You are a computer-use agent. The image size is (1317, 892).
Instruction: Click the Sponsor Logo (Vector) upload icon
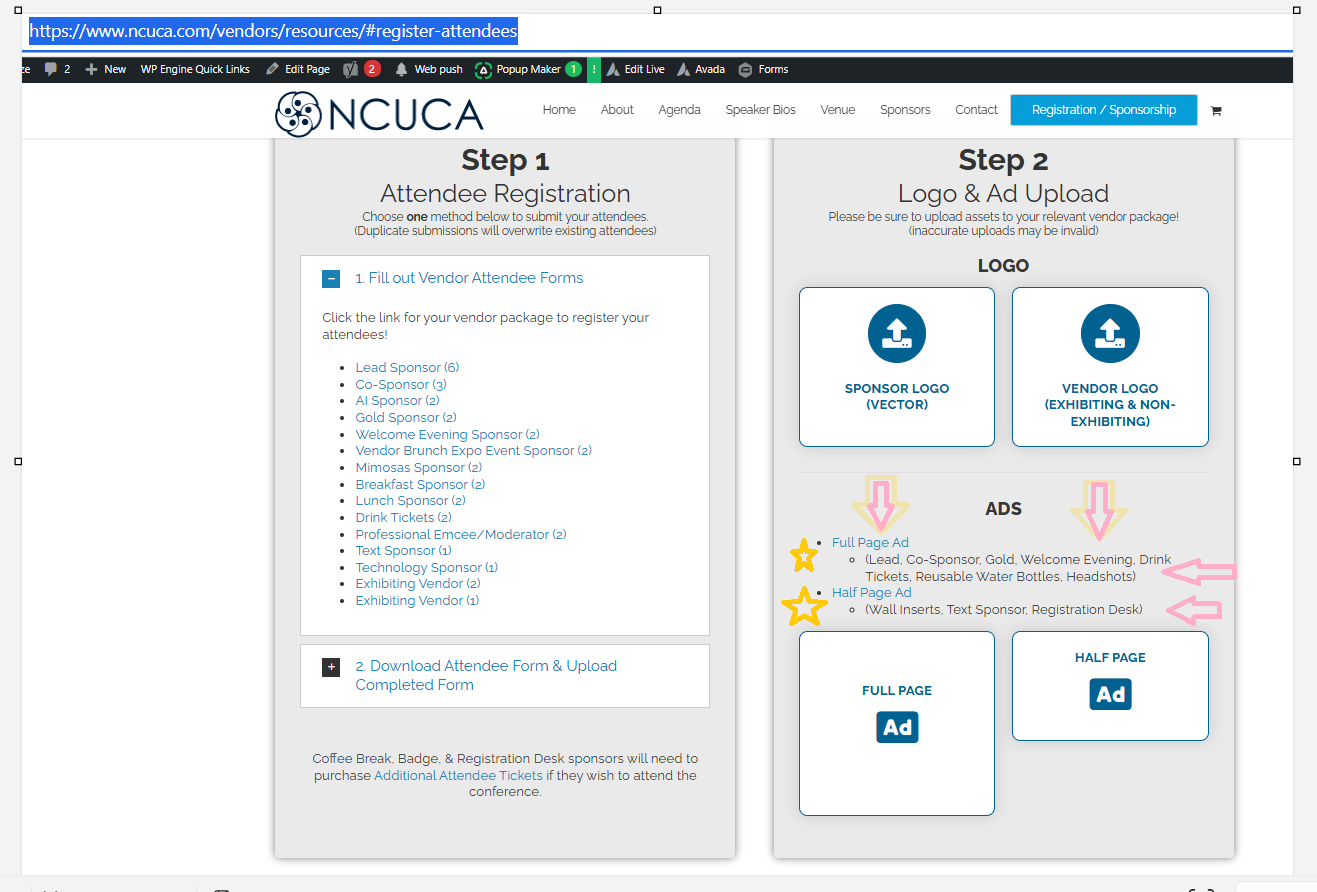(897, 334)
